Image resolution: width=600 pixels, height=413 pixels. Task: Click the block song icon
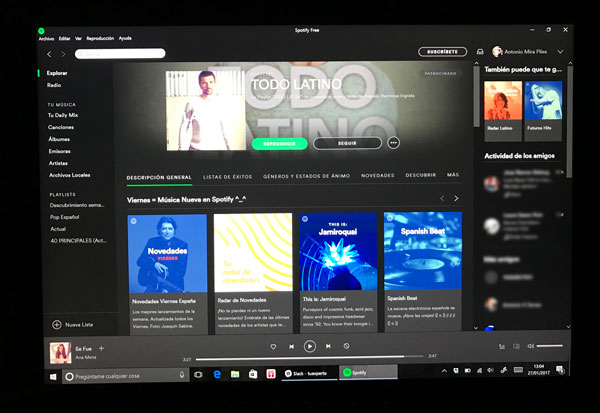[x=346, y=346]
